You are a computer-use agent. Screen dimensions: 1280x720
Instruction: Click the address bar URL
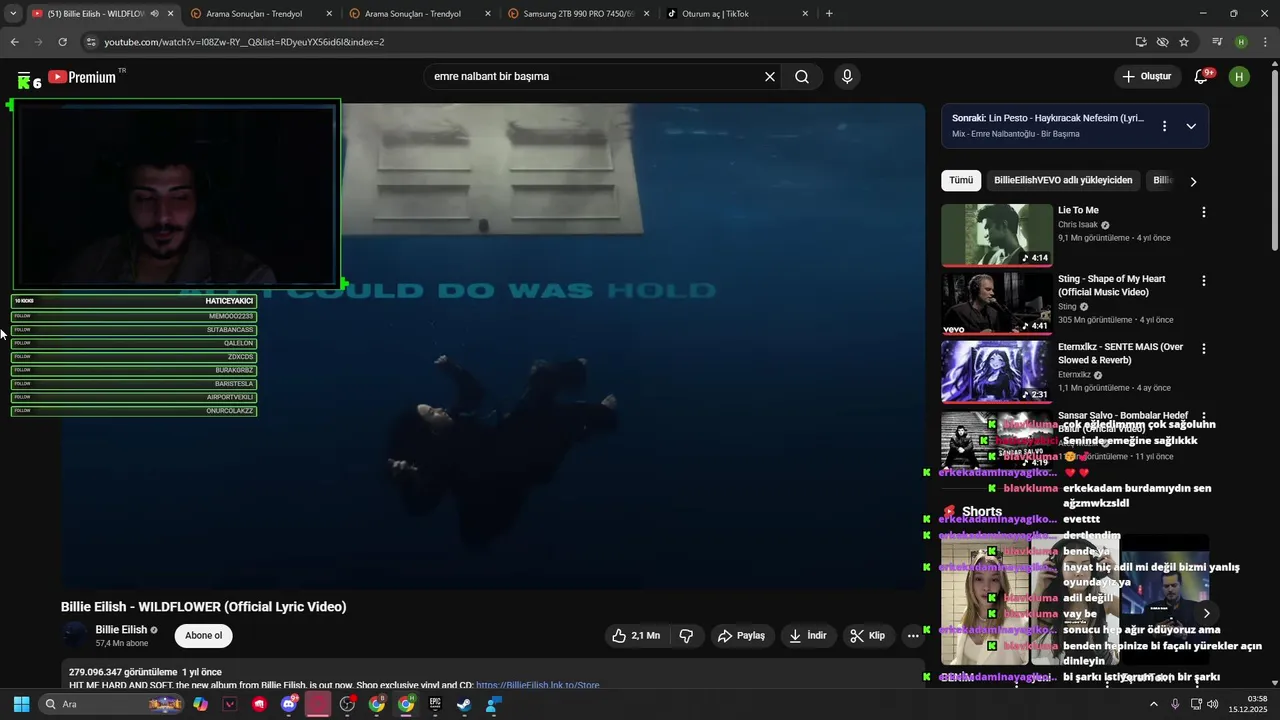point(244,42)
